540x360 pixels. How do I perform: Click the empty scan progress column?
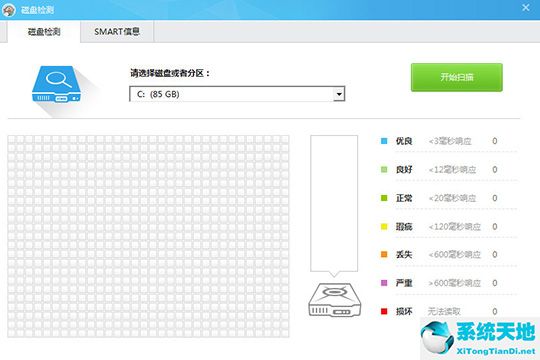click(334, 203)
